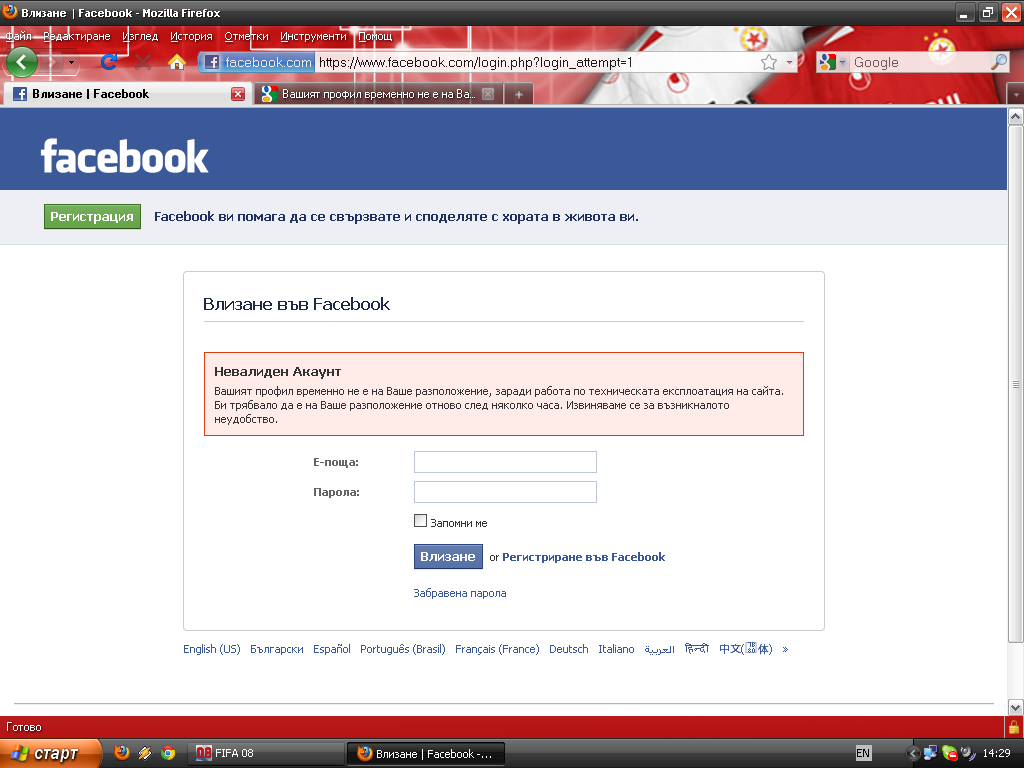Open the Home page icon in toolbar
This screenshot has height=768, width=1024.
click(x=176, y=62)
